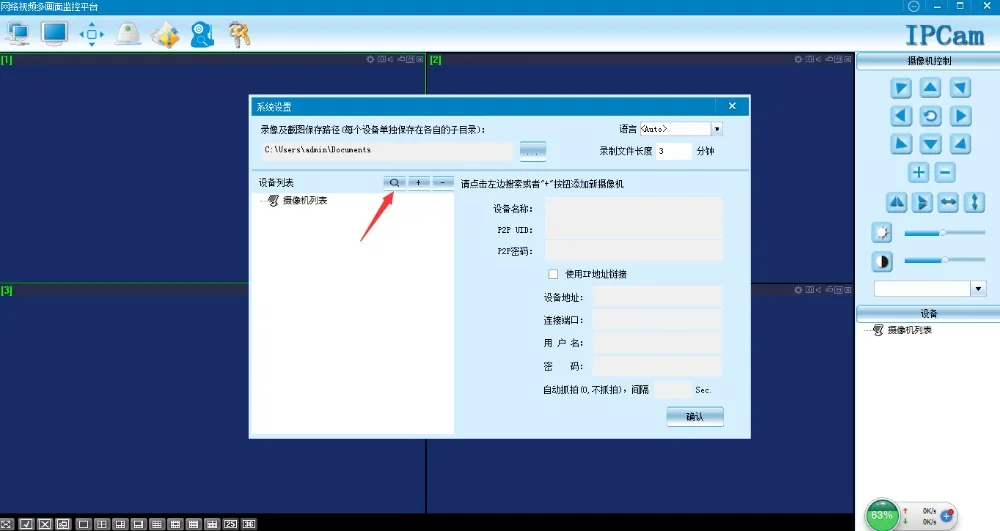Viewport: 1000px width, 531px height.
Task: Click the checkmark button in bottom bar
Action: 26,524
